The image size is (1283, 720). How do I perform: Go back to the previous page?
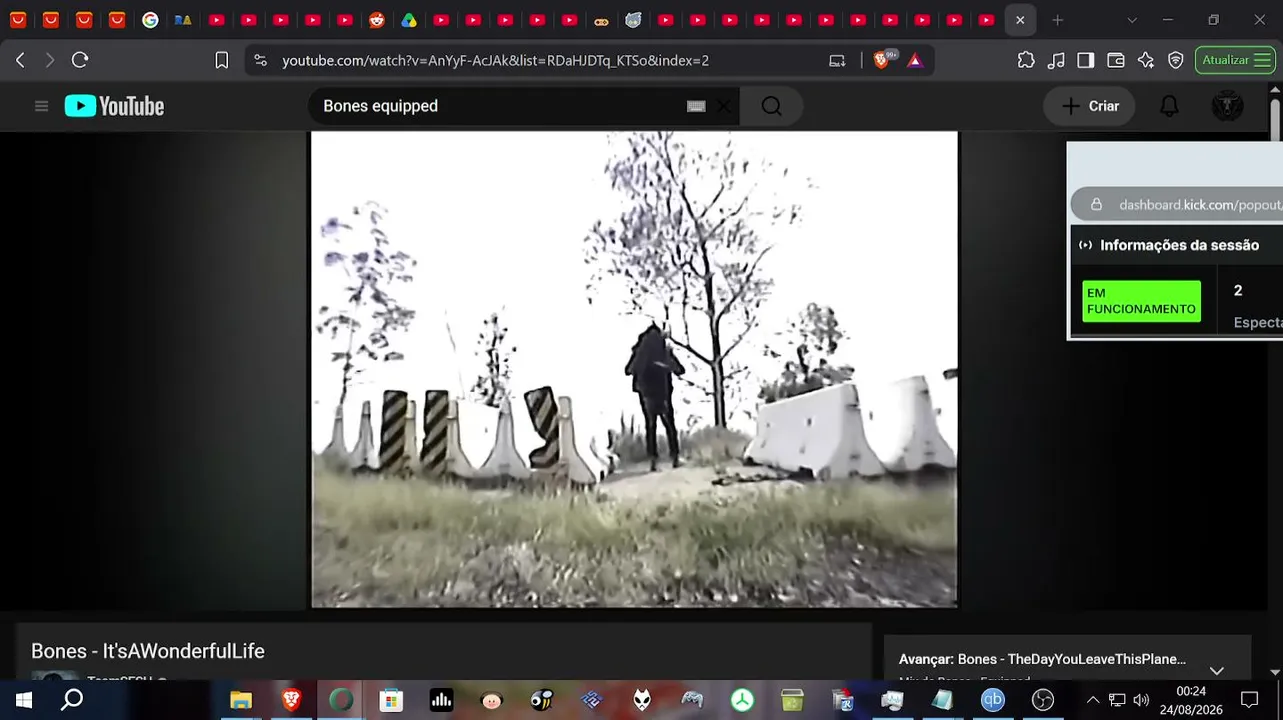click(20, 60)
